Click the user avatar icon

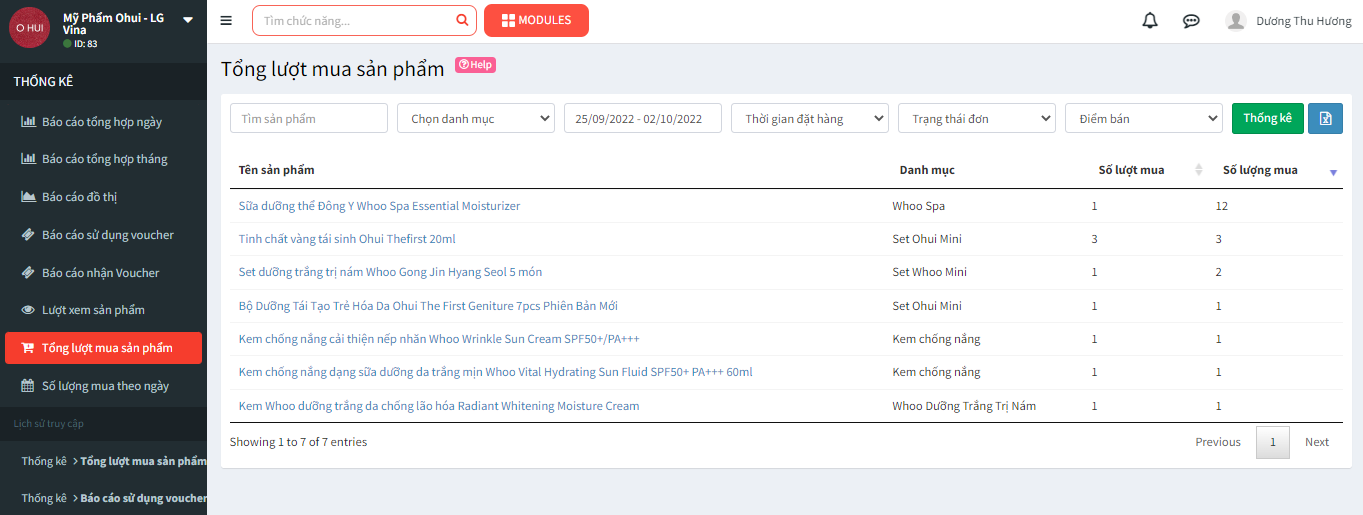[x=1236, y=21]
